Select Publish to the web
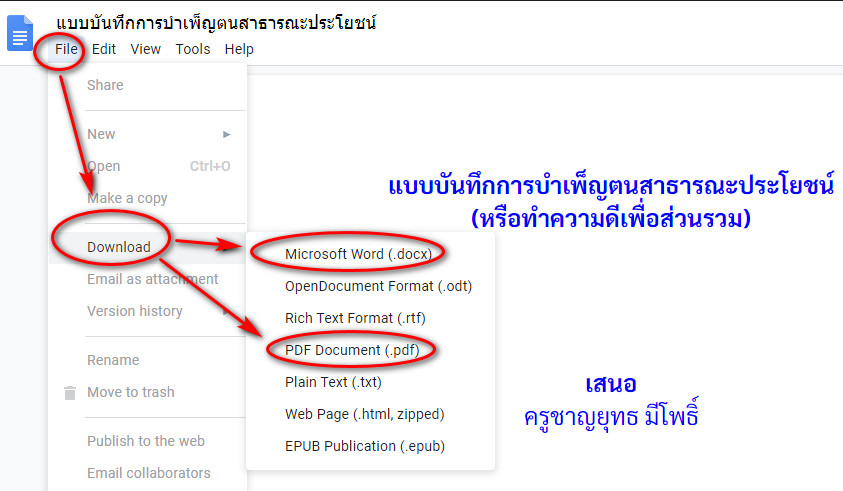The image size is (843, 491). [146, 441]
